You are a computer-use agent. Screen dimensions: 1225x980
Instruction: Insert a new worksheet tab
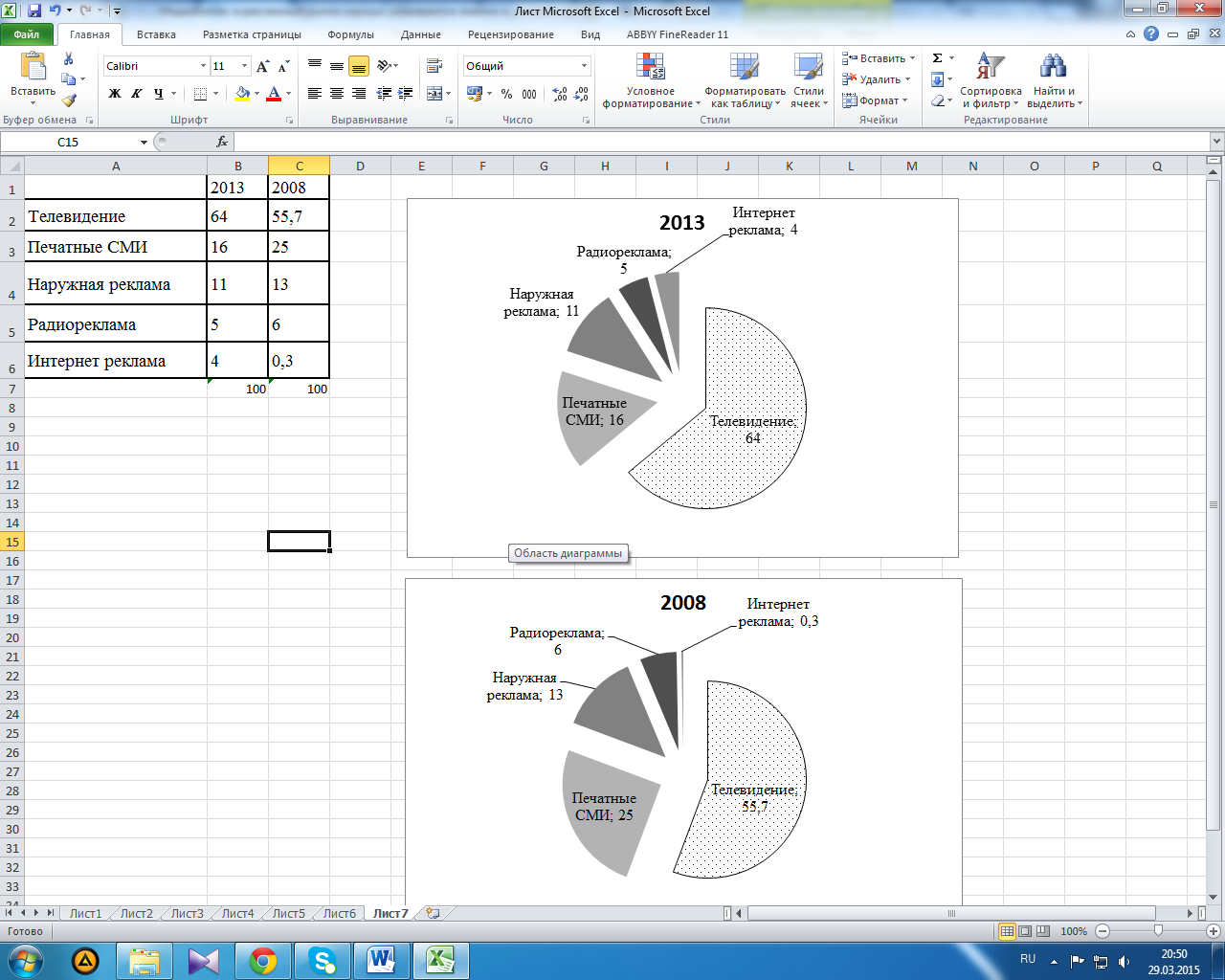(x=433, y=913)
